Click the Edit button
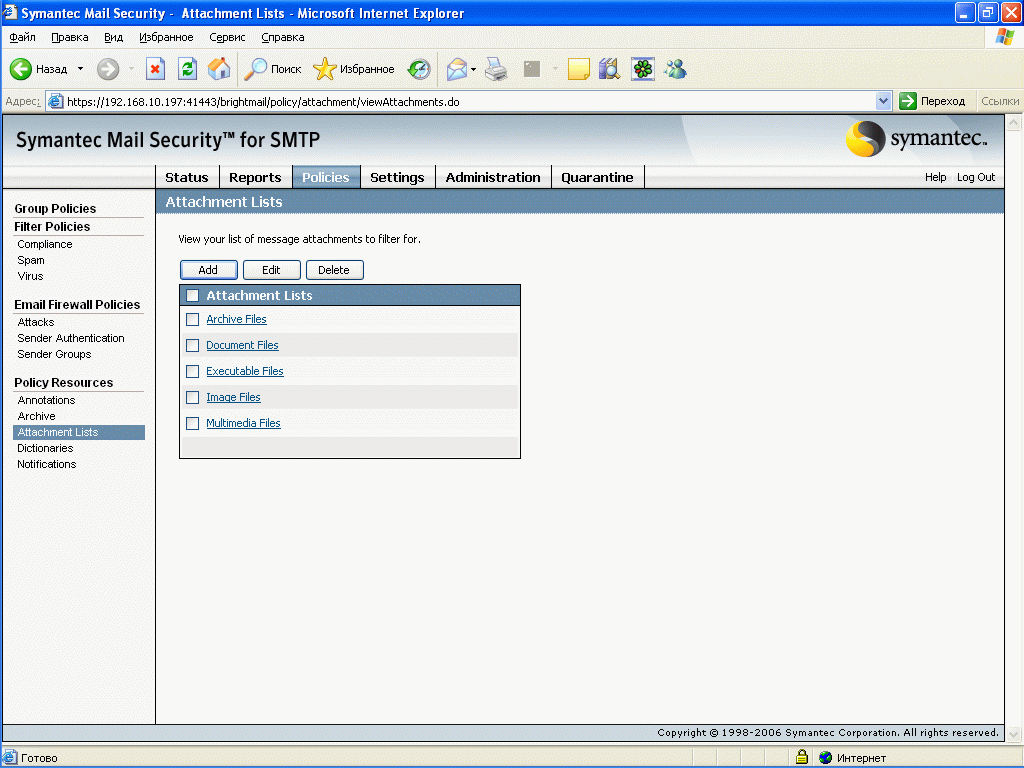This screenshot has height=768, width=1024. 271,270
